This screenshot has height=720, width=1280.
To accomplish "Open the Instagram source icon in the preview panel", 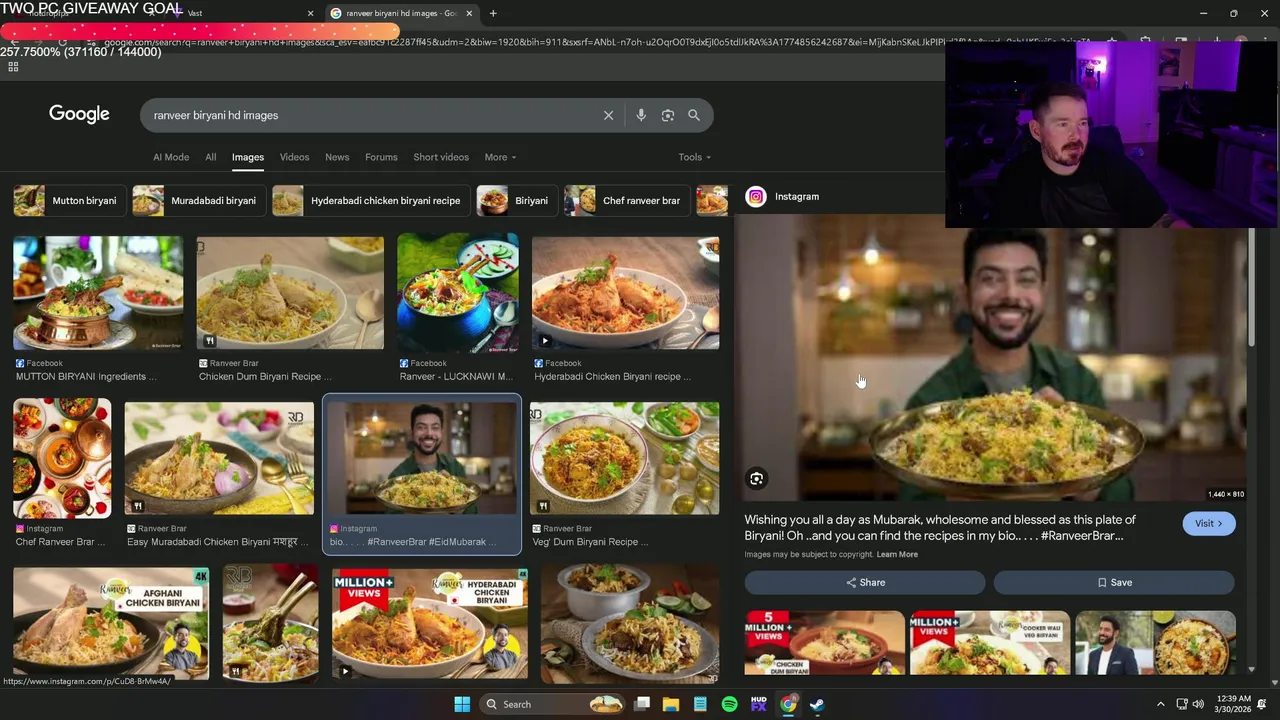I will click(x=756, y=197).
